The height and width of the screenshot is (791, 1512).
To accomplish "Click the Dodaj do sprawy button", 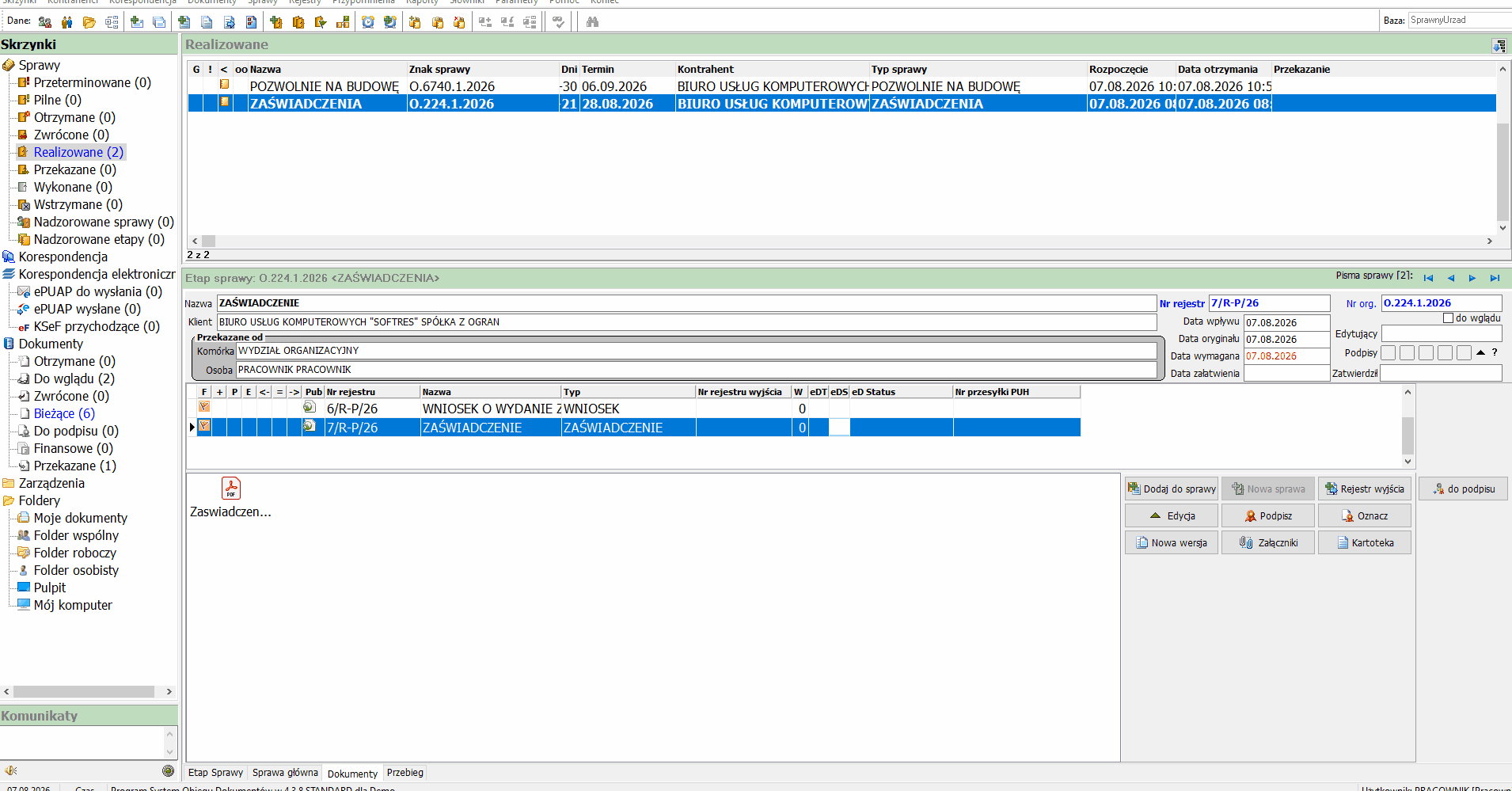I will tap(1172, 489).
